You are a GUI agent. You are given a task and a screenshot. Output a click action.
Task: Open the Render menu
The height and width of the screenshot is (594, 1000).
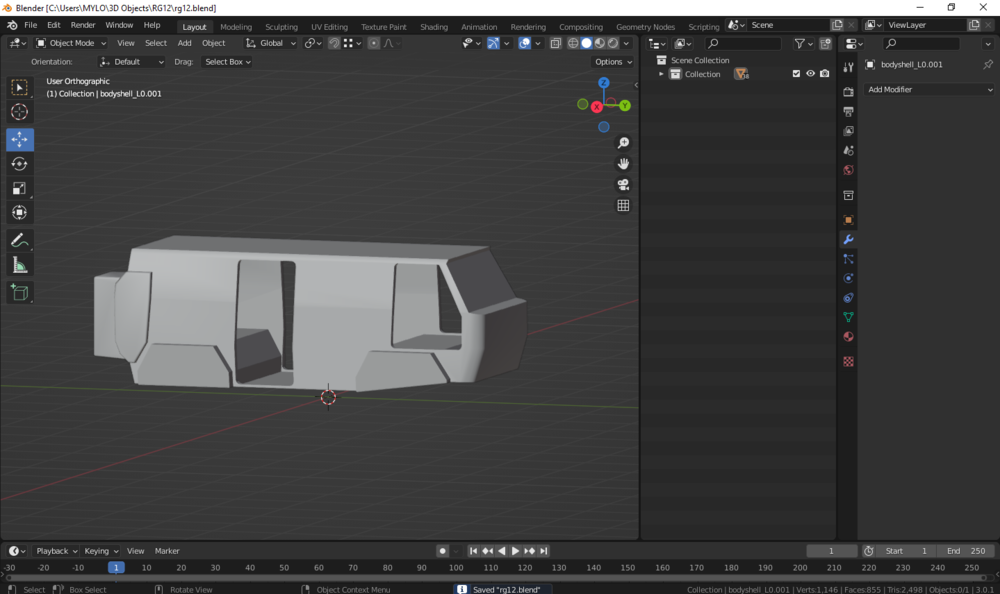83,25
